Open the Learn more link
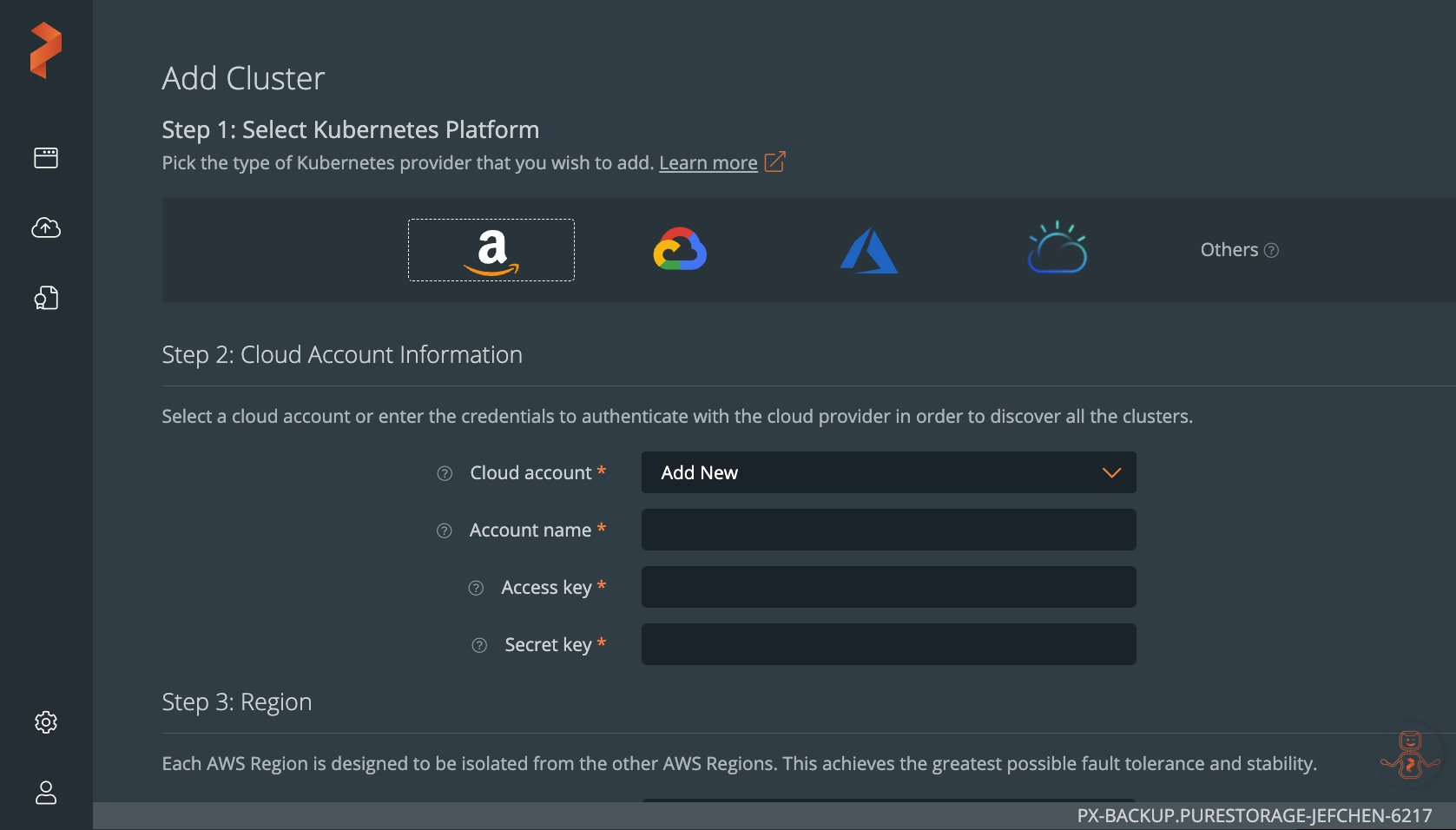The height and width of the screenshot is (830, 1456). (708, 162)
